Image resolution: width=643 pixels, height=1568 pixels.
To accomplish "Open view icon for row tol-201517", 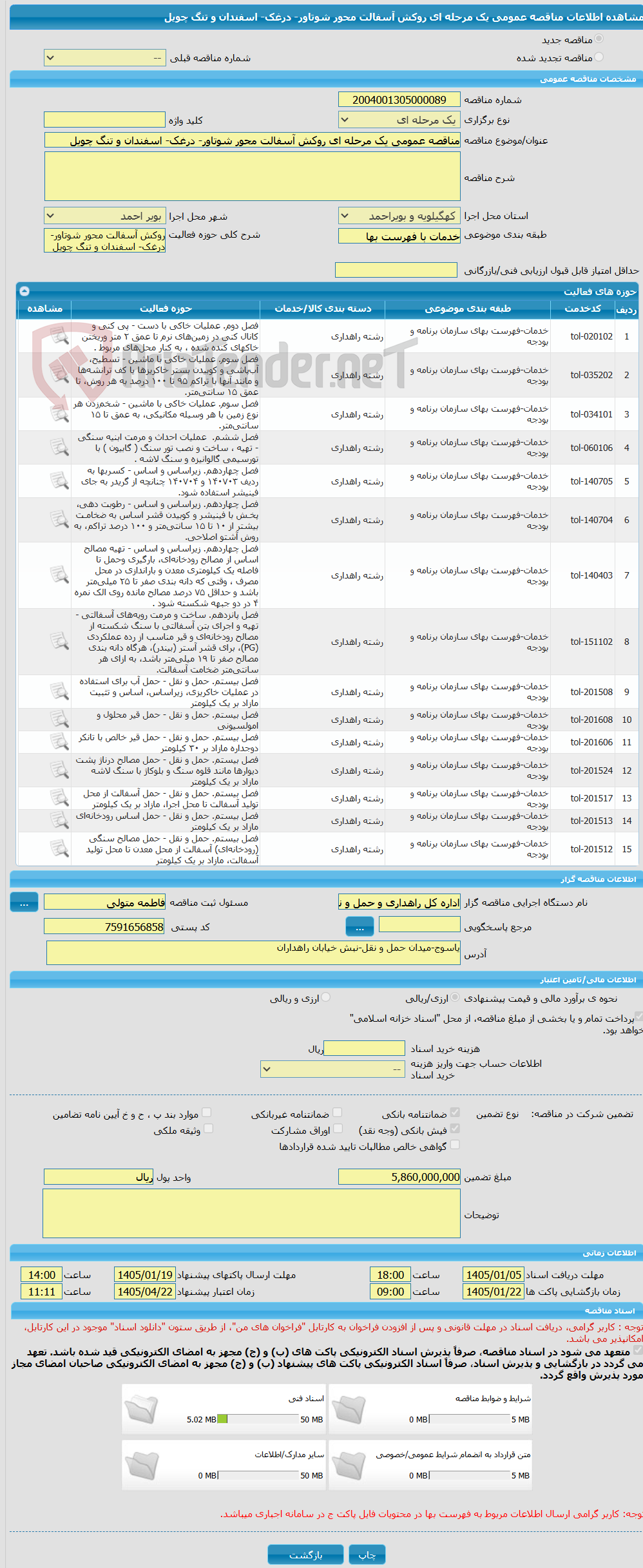I will (59, 798).
